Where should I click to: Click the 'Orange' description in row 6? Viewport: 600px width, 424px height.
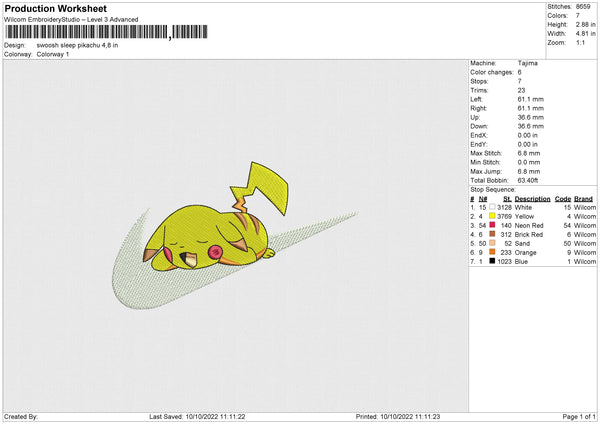(525, 253)
